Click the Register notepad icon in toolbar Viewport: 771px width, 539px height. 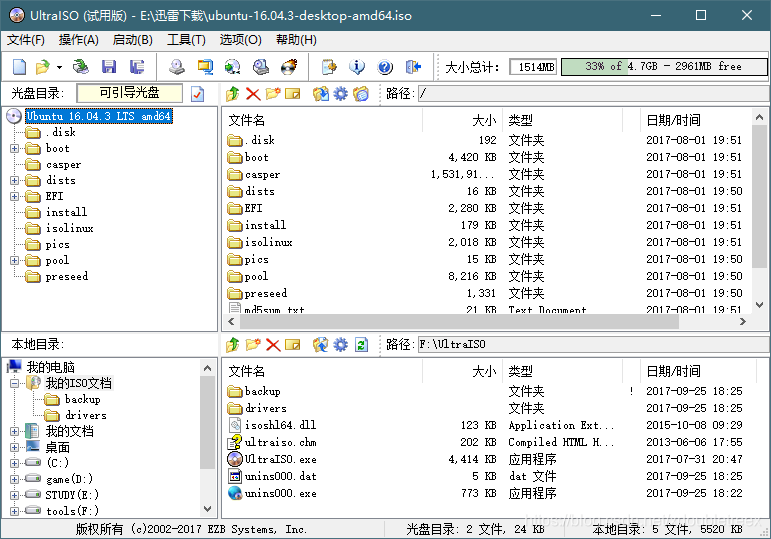point(329,66)
